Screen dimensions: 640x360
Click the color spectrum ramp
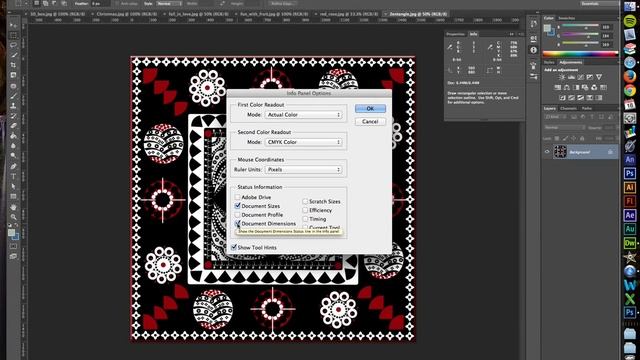coord(580,53)
